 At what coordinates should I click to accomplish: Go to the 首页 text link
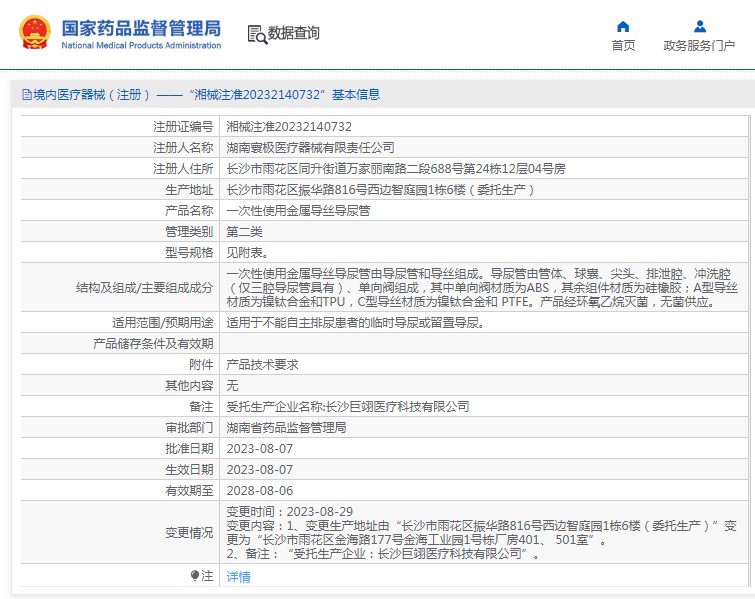click(623, 46)
